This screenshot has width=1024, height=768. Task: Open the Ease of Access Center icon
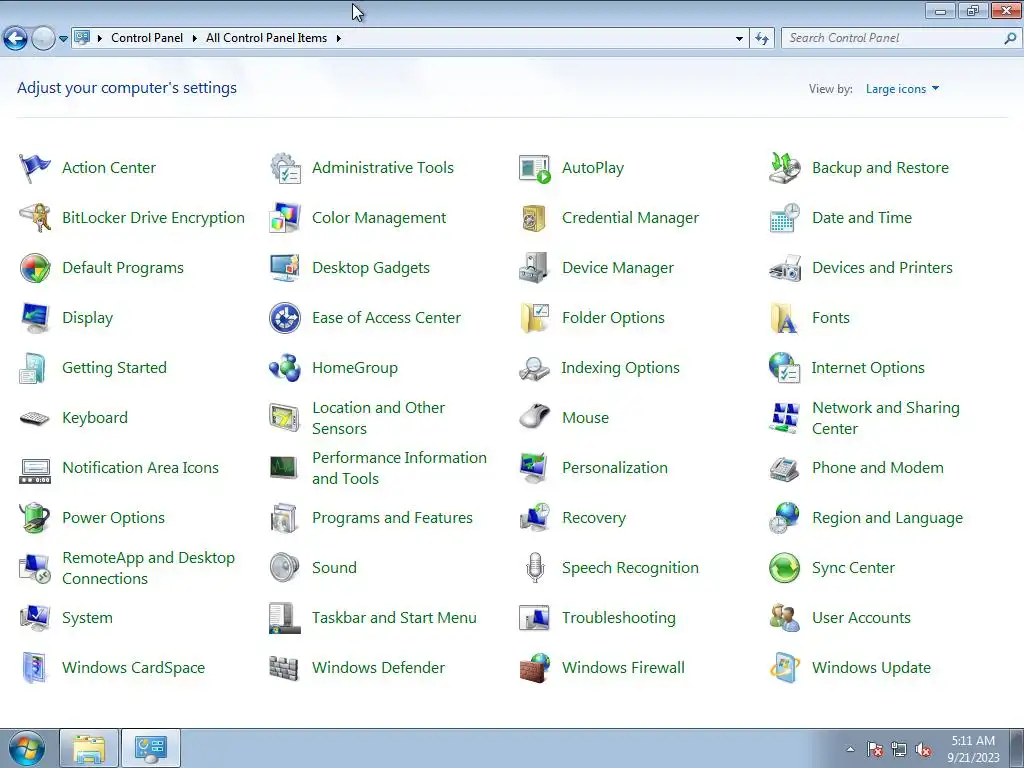(285, 318)
